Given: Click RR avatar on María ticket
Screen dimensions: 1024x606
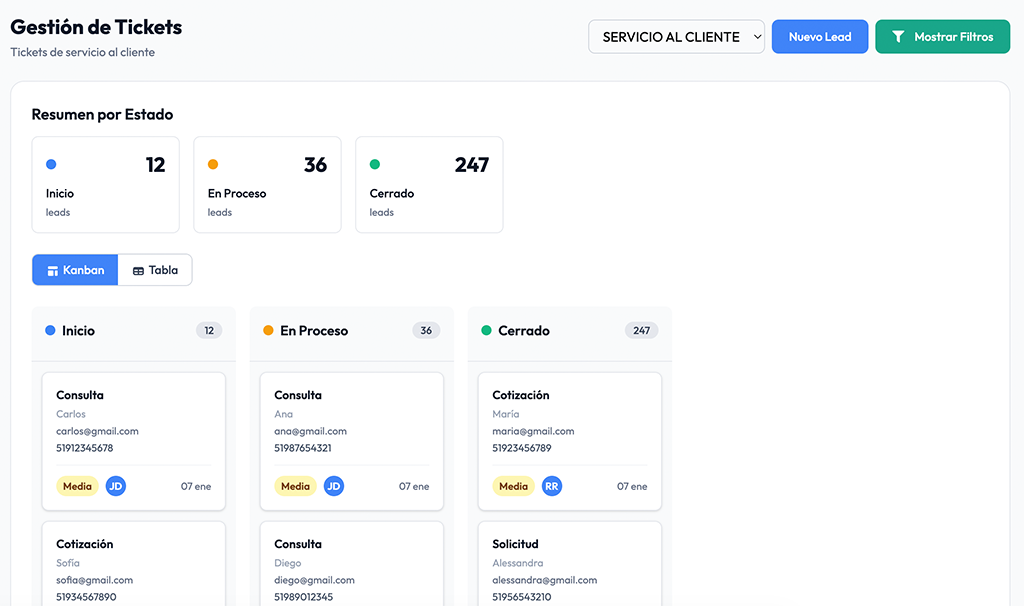Looking at the screenshot, I should [552, 487].
